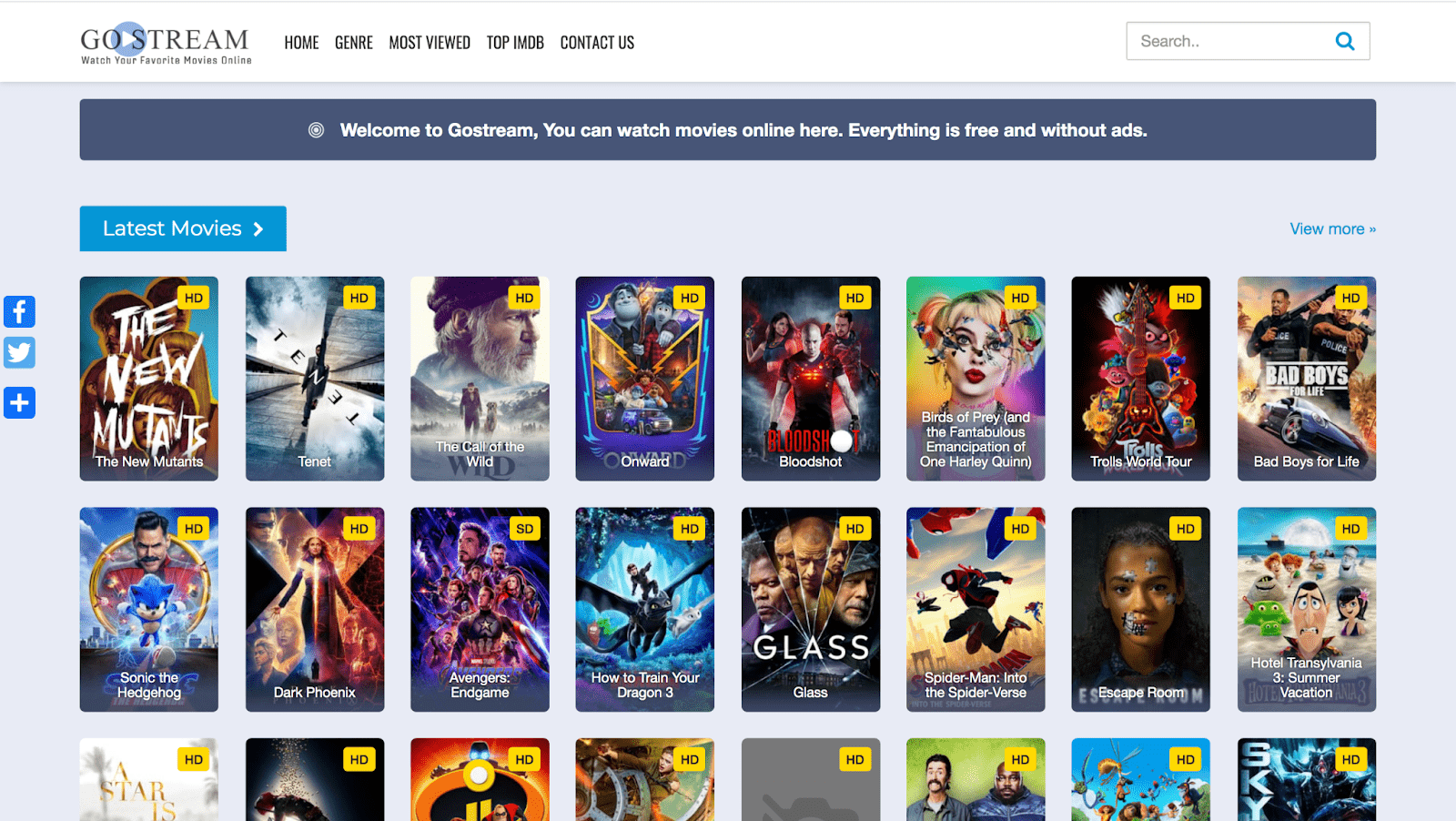
Task: Click the Skyscraper poster in bottom row
Action: click(1307, 780)
